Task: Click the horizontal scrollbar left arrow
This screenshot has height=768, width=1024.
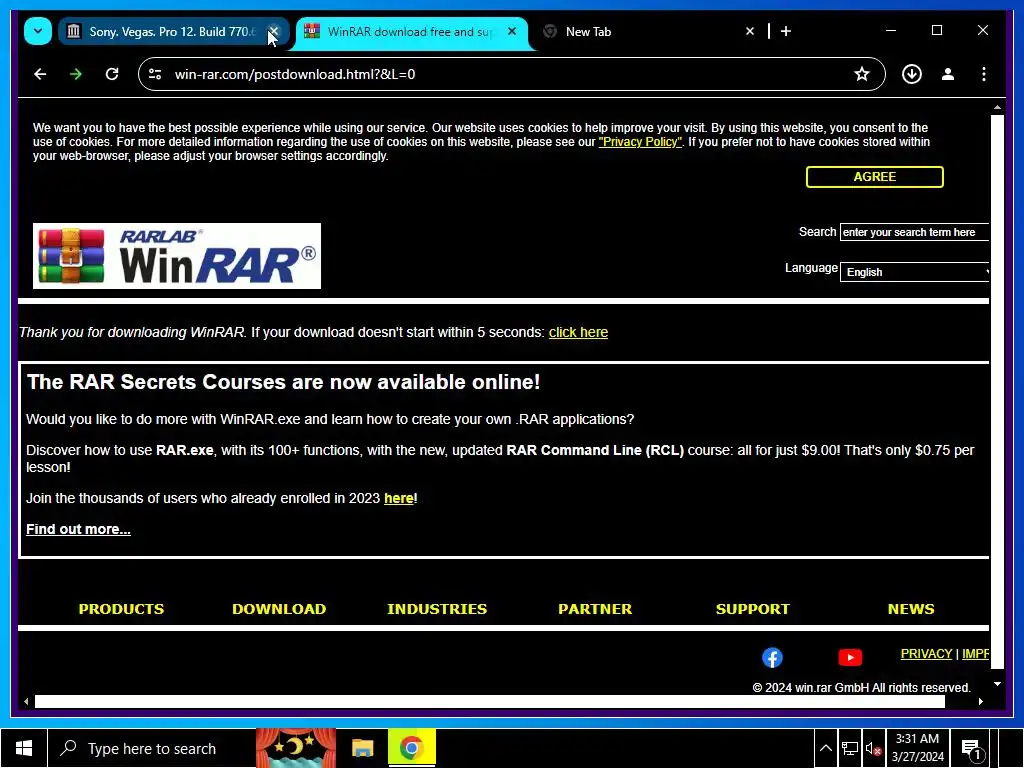Action: [x=26, y=701]
